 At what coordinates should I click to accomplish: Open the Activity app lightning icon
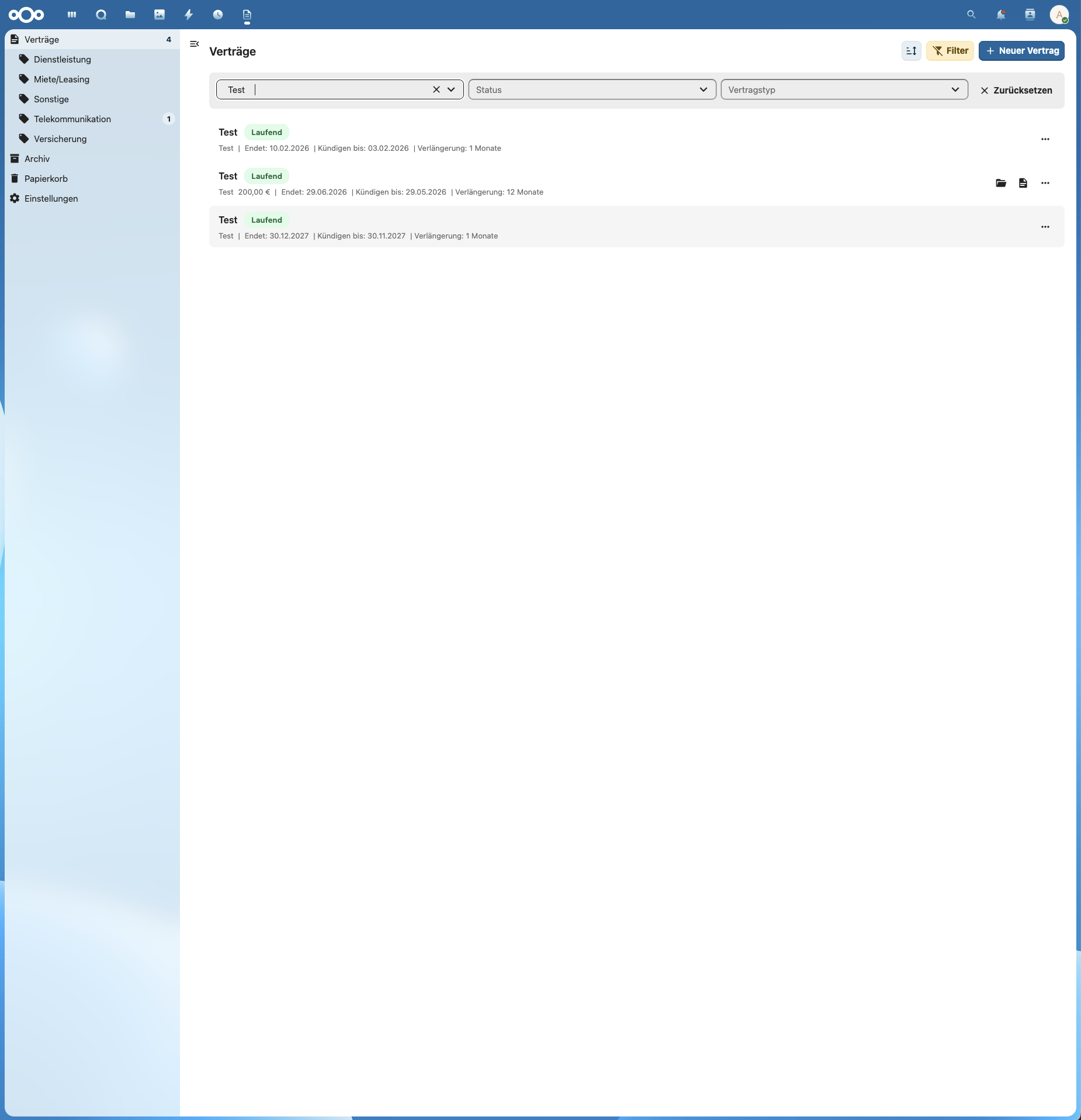188,14
